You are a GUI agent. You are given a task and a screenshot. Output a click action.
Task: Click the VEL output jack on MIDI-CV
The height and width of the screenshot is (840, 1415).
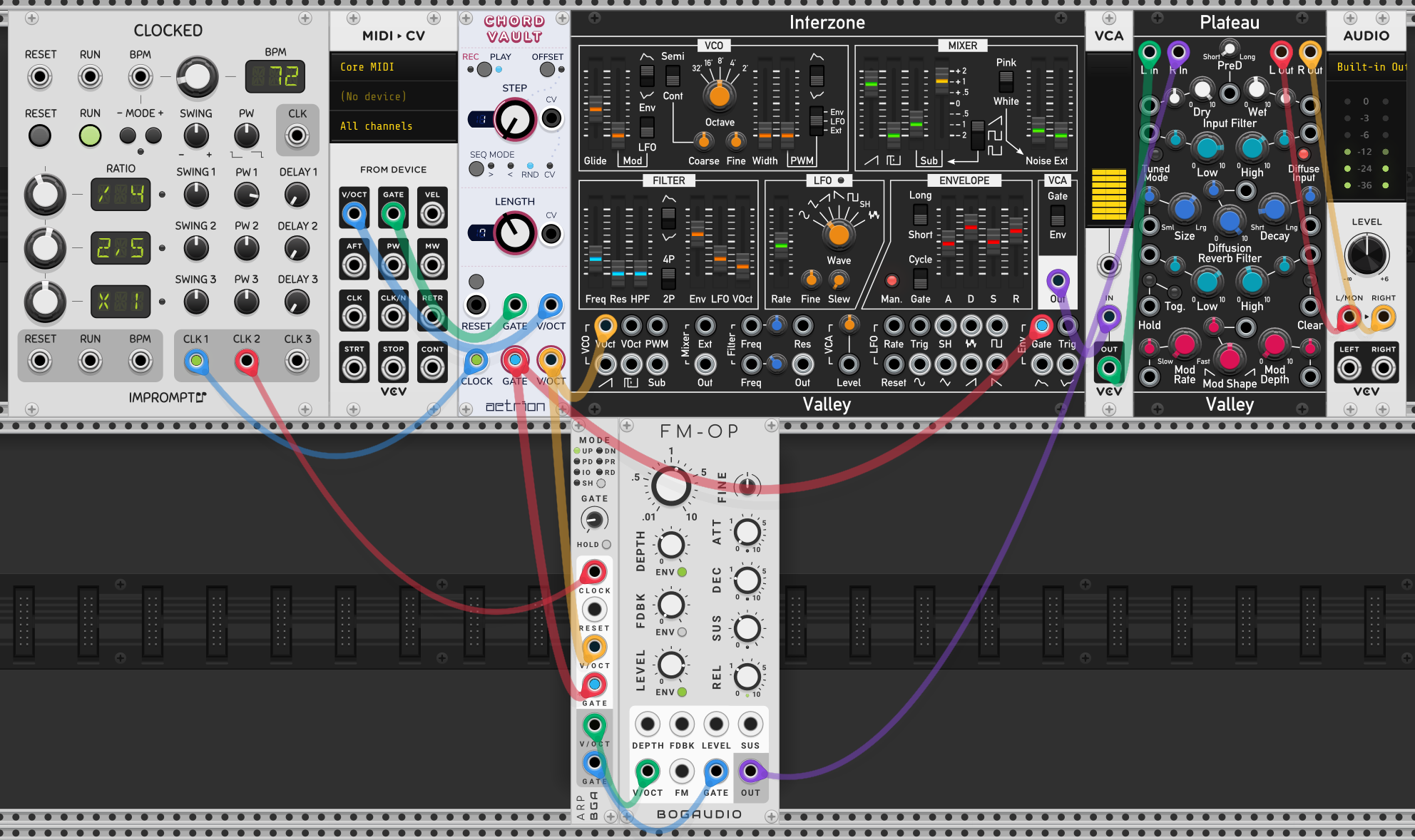pos(432,213)
